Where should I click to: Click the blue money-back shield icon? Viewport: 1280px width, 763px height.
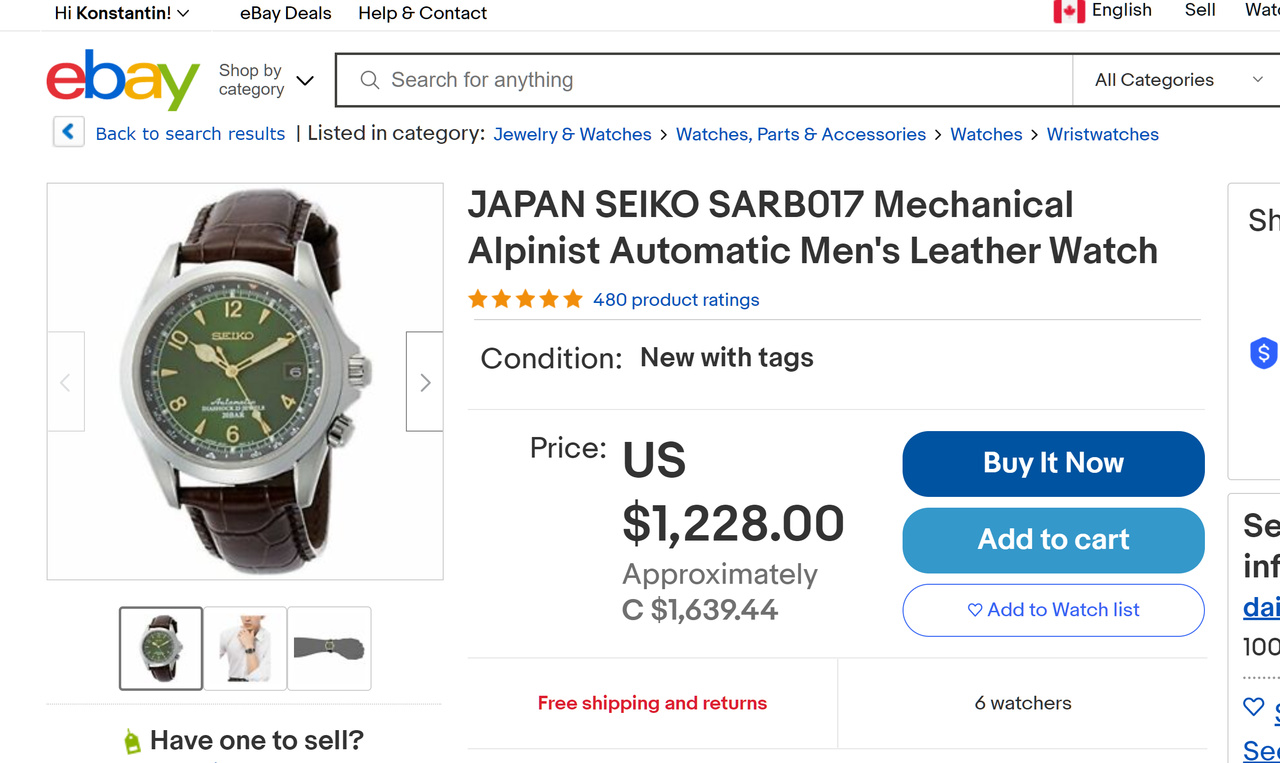[1263, 352]
